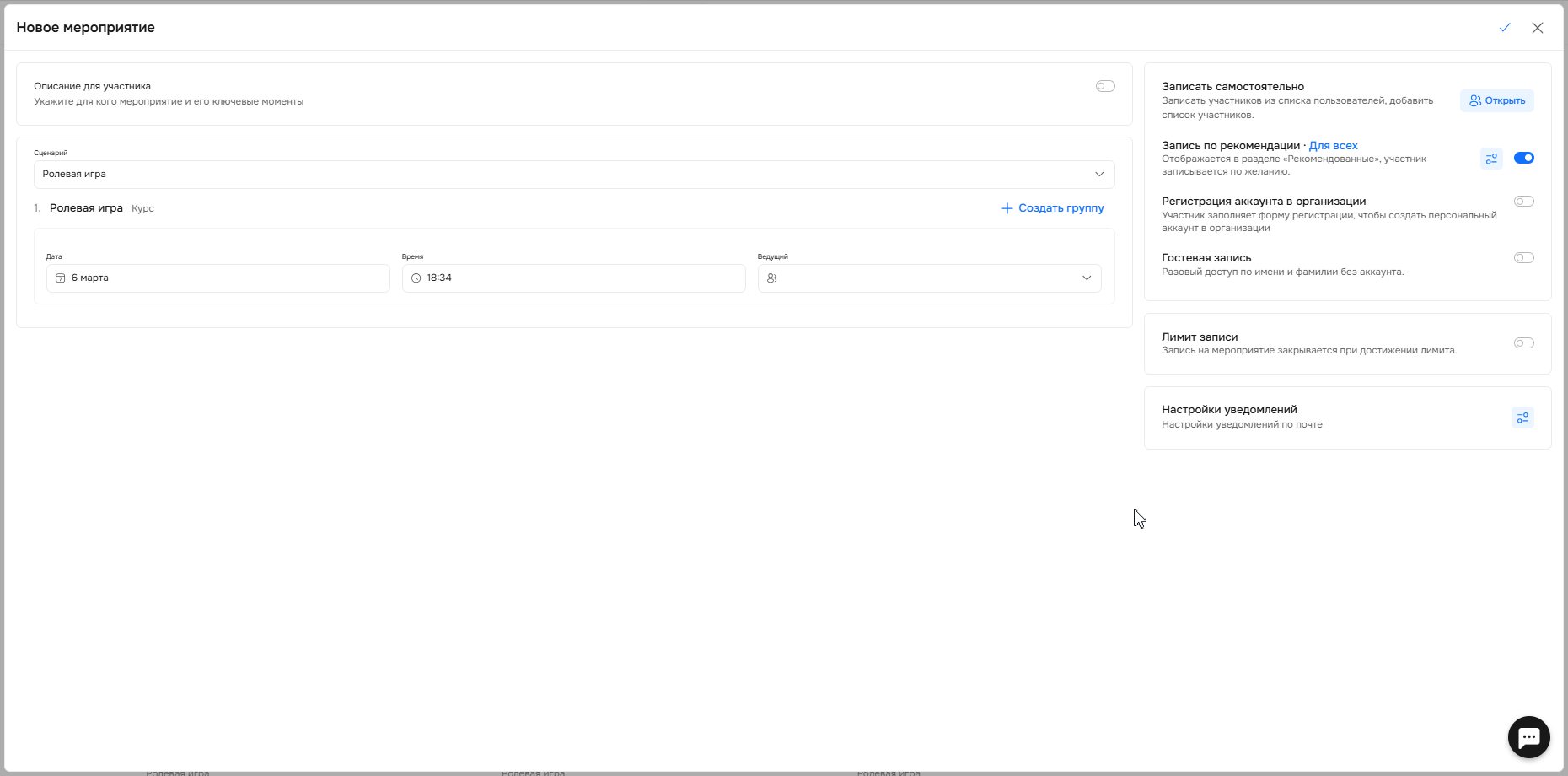Enable organization account registration toggle
The image size is (1568, 776).
click(x=1523, y=202)
